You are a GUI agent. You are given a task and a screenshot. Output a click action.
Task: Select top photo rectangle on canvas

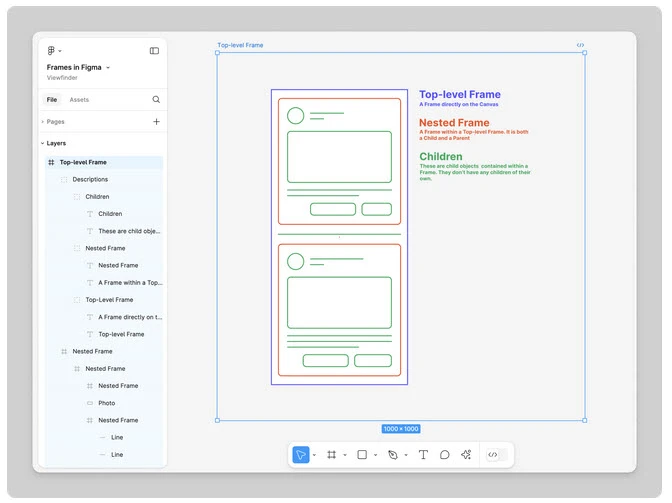coord(339,157)
